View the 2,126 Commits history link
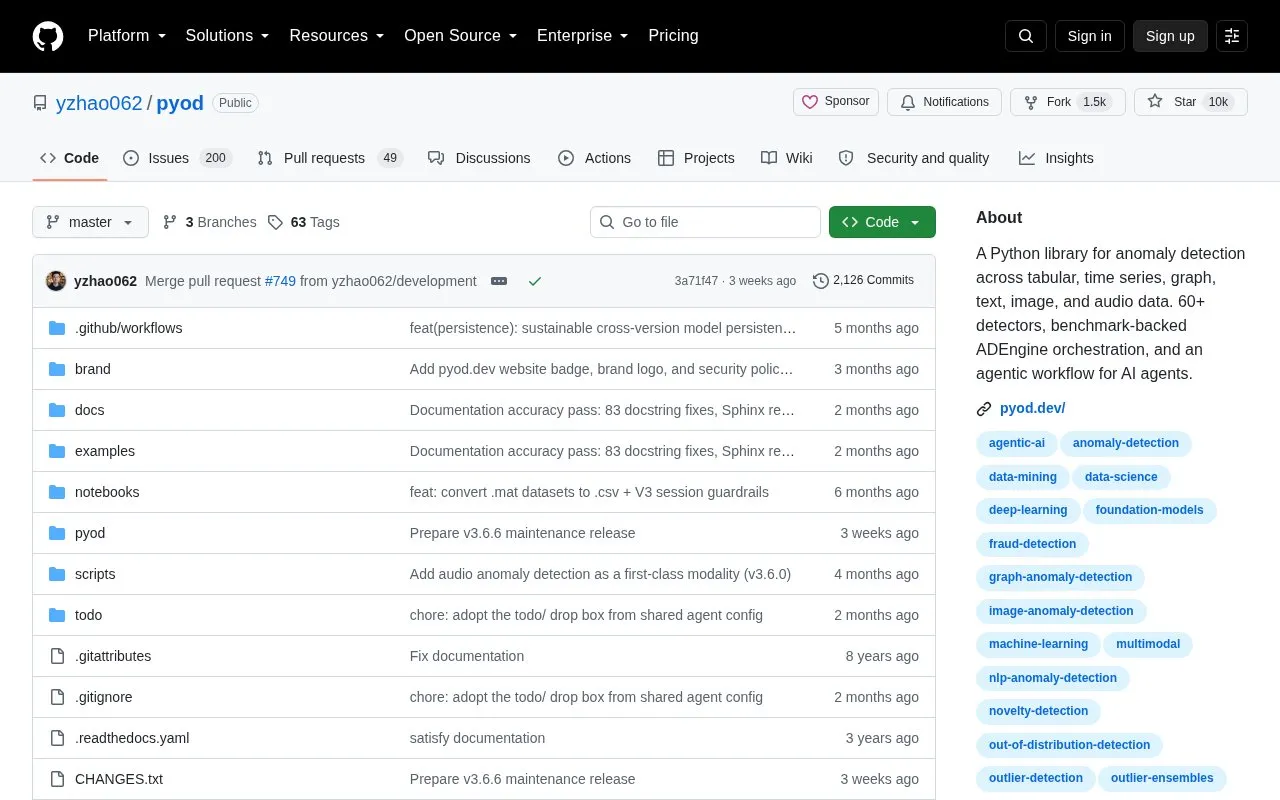This screenshot has height=800, width=1280. pos(864,281)
